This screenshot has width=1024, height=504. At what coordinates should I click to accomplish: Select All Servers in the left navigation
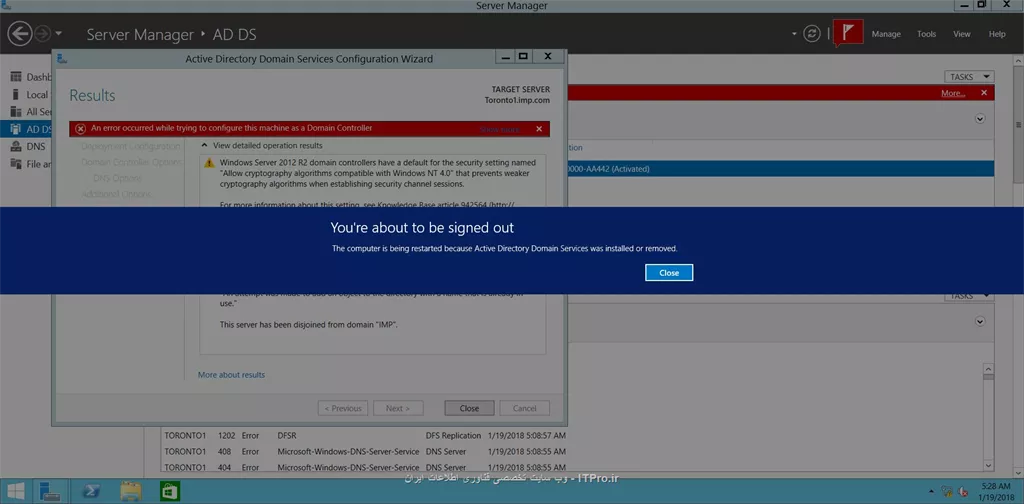point(39,112)
